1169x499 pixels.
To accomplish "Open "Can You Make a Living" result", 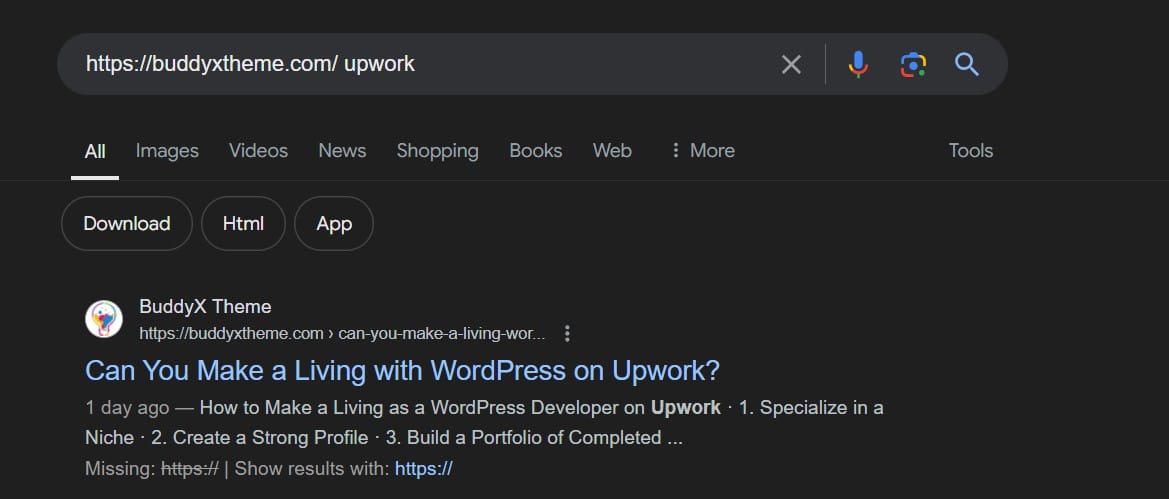I will point(402,370).
